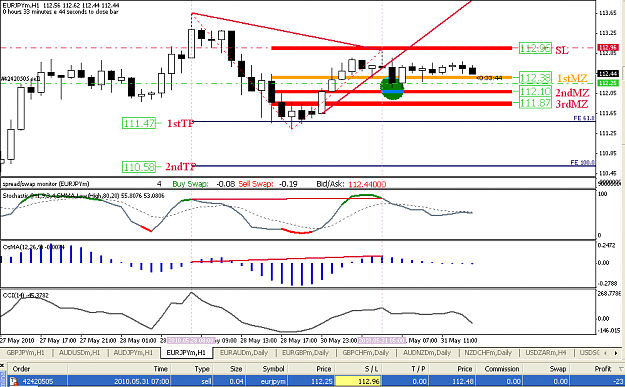Click the 1stMZ orange label
This screenshot has width=625, height=387.
coord(572,79)
